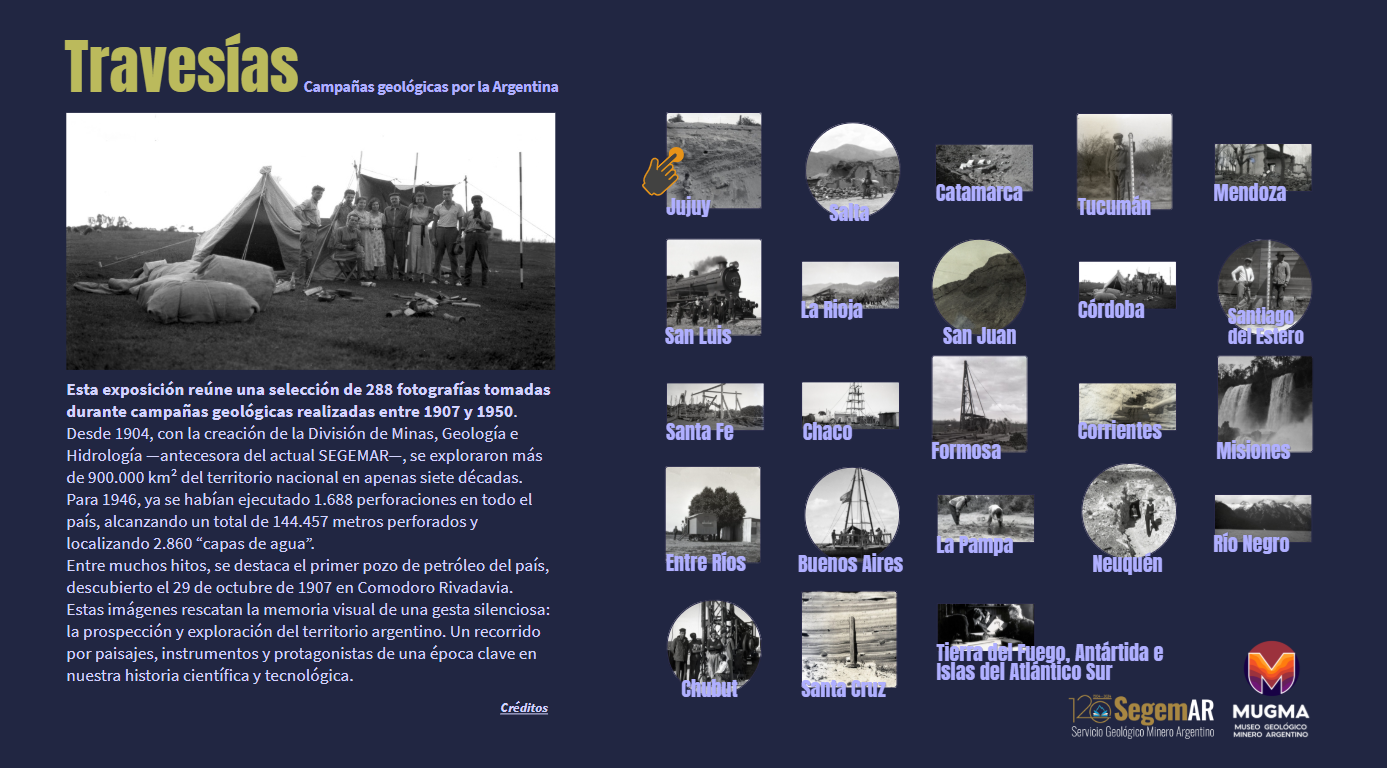Open the Buenos Aires circular thumbnail
1387x768 pixels.
click(852, 514)
